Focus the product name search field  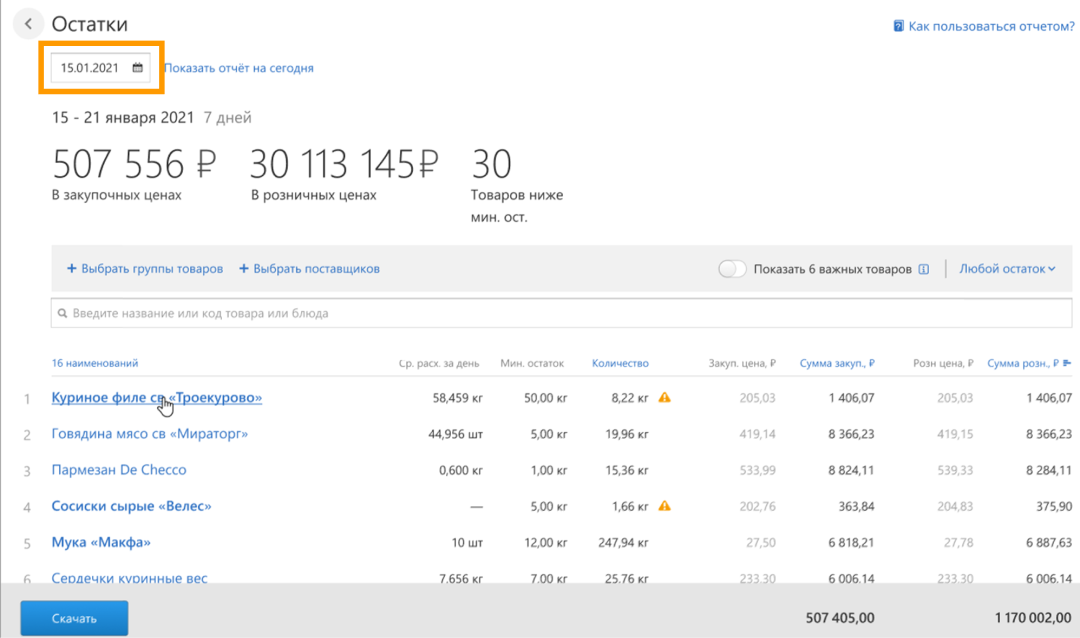561,313
